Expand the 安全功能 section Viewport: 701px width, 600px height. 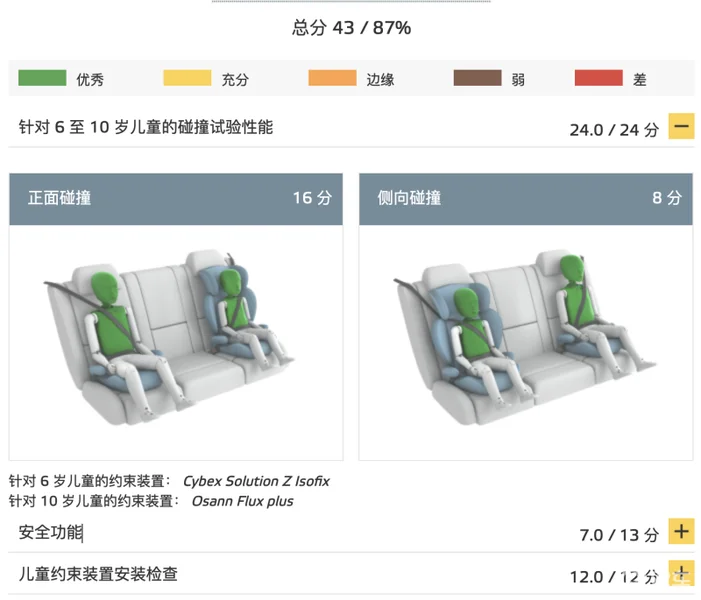(681, 531)
